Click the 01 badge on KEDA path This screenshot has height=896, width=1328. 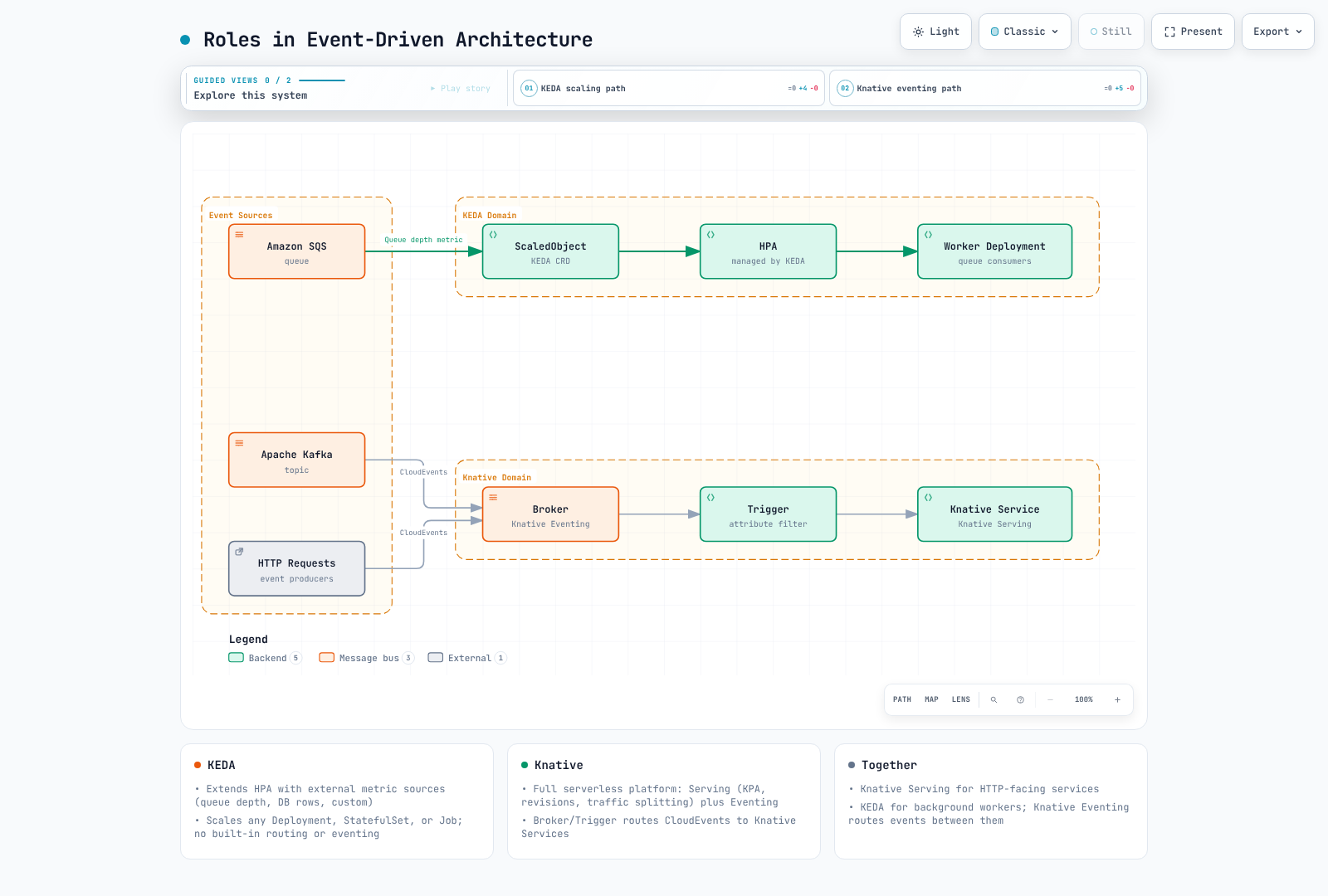click(x=529, y=88)
